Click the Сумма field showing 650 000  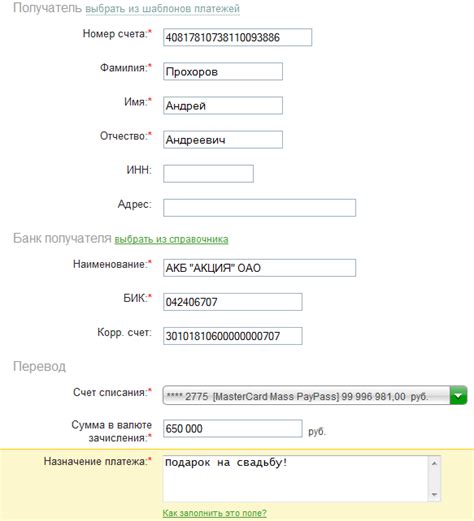(233, 429)
